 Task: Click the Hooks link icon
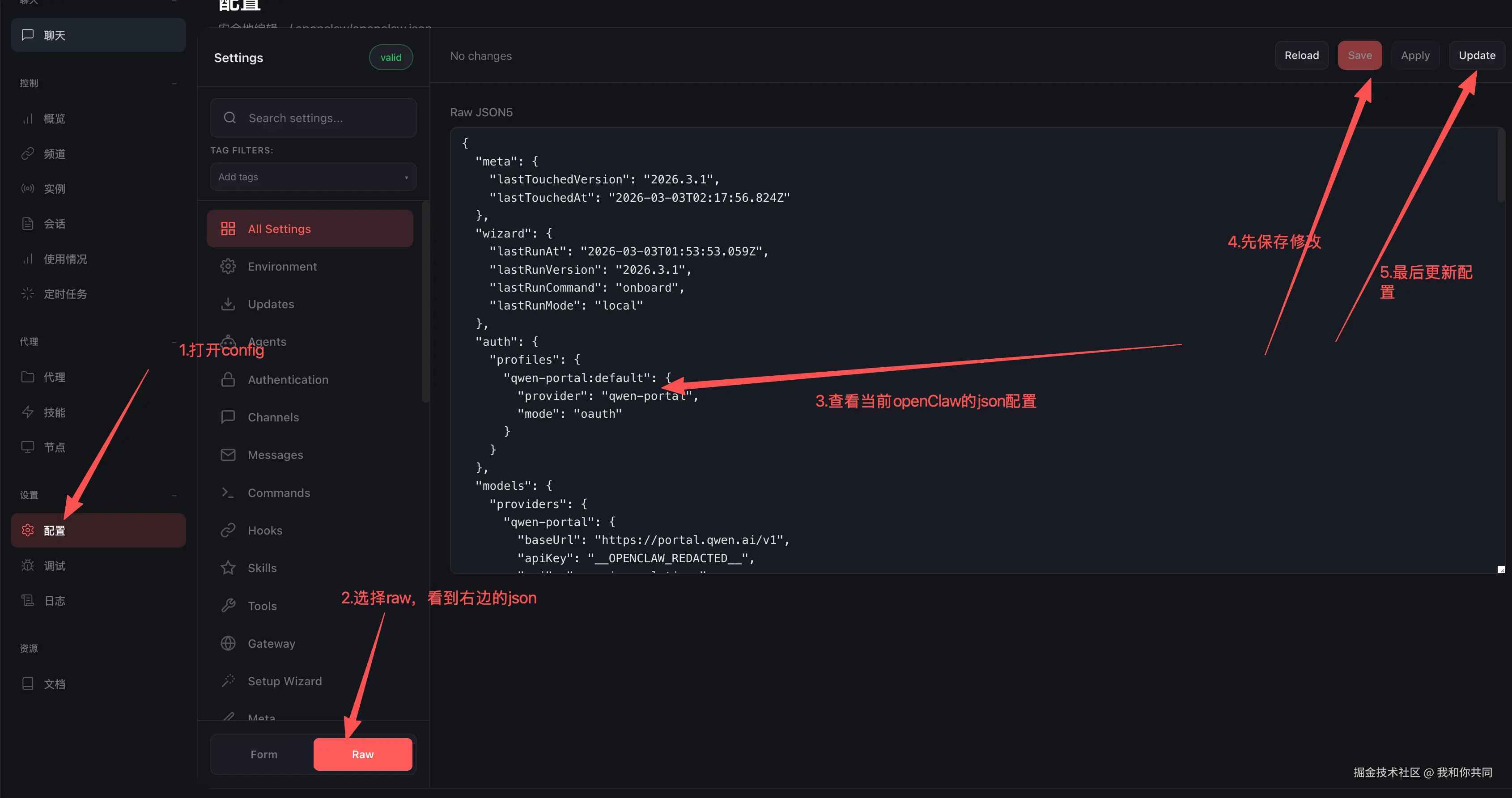(228, 531)
